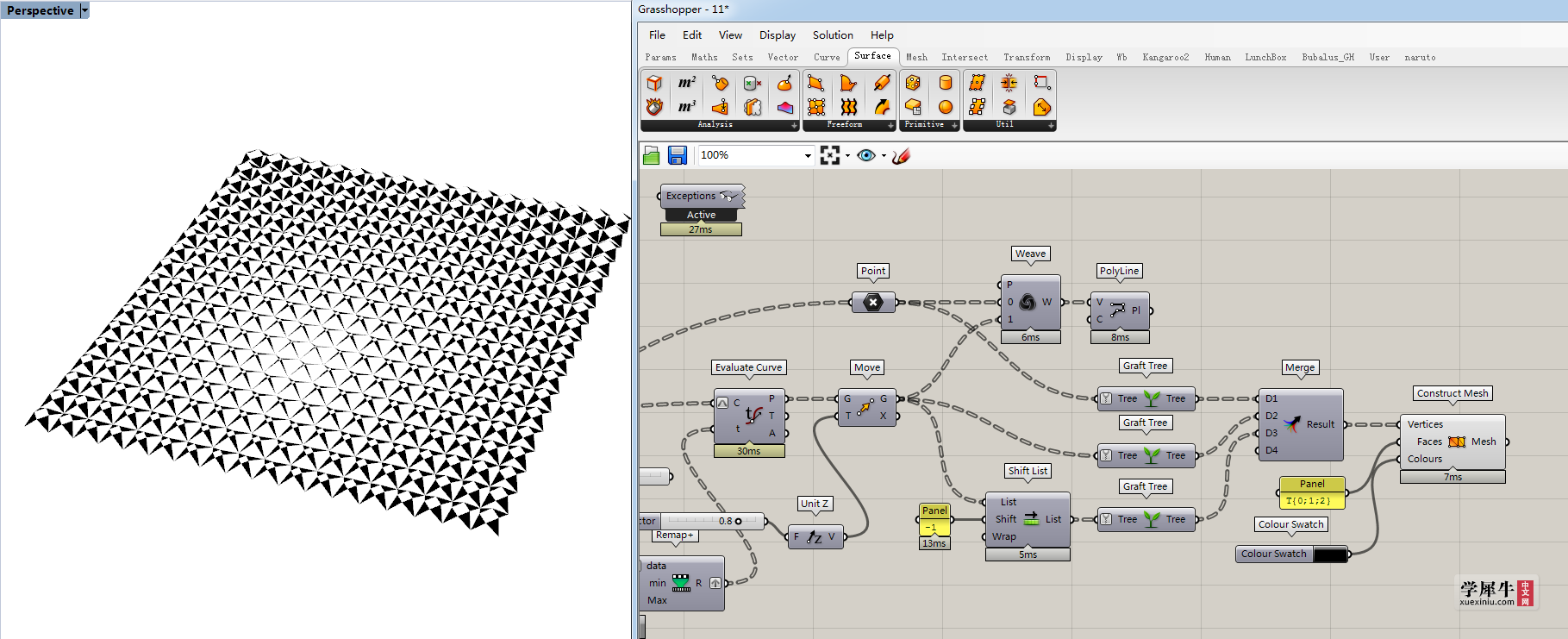The height and width of the screenshot is (639, 1568).
Task: Switch to the Mesh tab
Action: (916, 57)
